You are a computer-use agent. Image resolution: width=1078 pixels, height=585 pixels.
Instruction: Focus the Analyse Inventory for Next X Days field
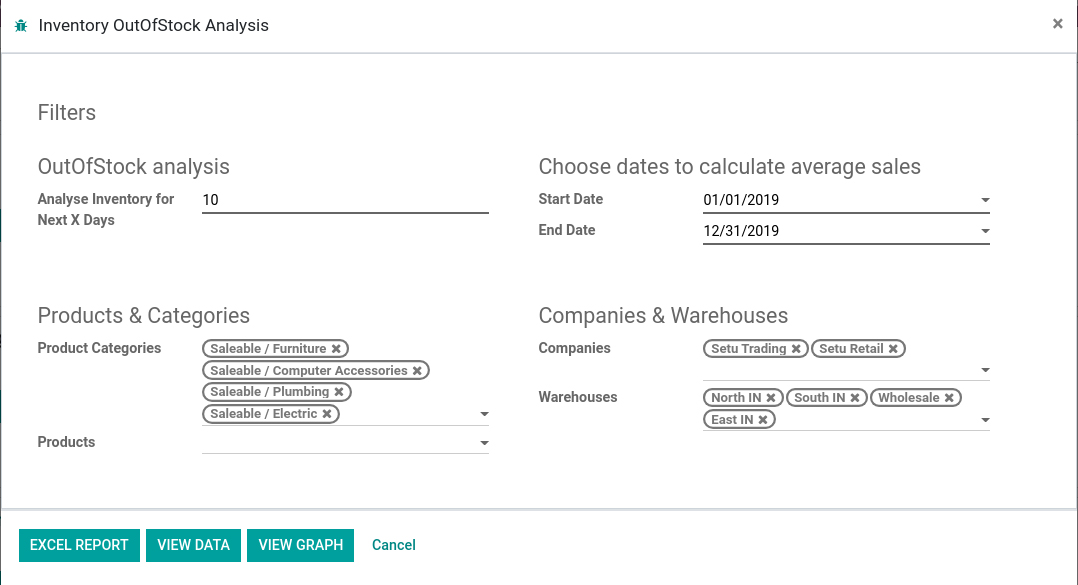pyautogui.click(x=345, y=200)
